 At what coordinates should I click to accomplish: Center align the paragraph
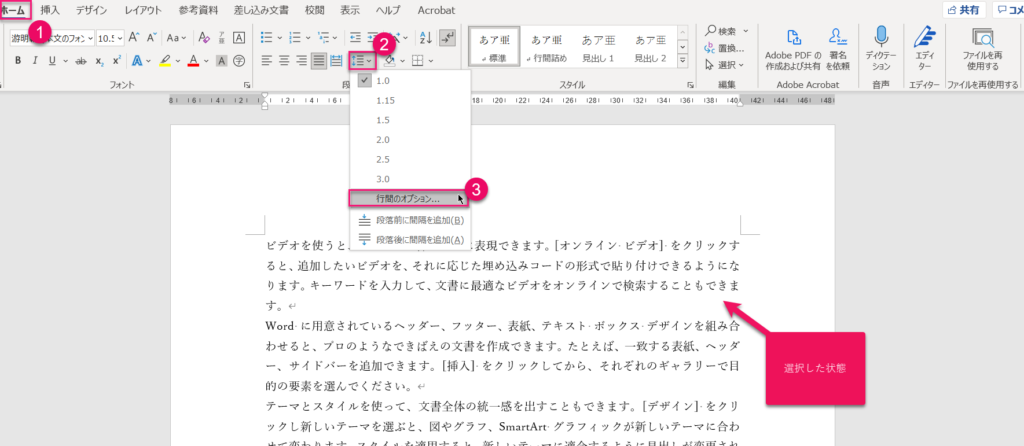(x=285, y=61)
